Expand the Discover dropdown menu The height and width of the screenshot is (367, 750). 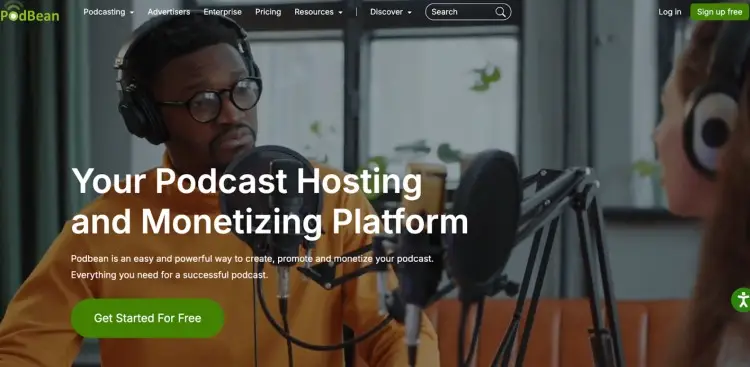click(x=391, y=12)
